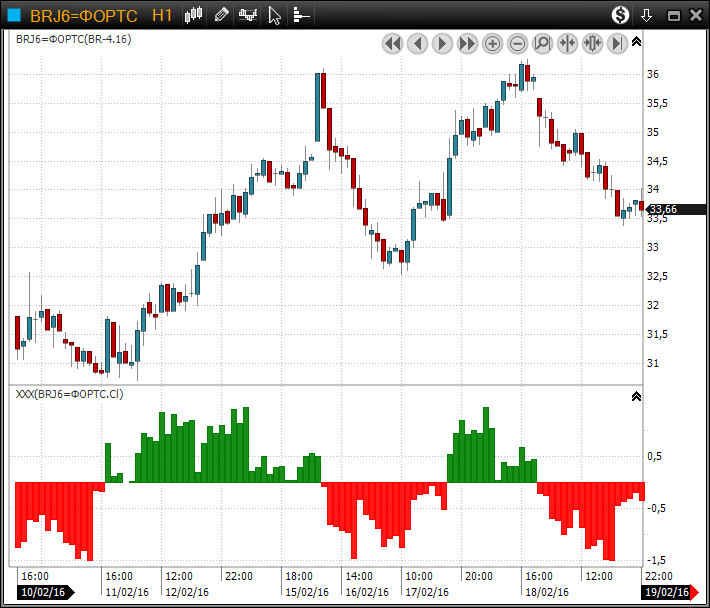This screenshot has width=710, height=608.
Task: Zoom in the chart with plus button
Action: pyautogui.click(x=492, y=43)
